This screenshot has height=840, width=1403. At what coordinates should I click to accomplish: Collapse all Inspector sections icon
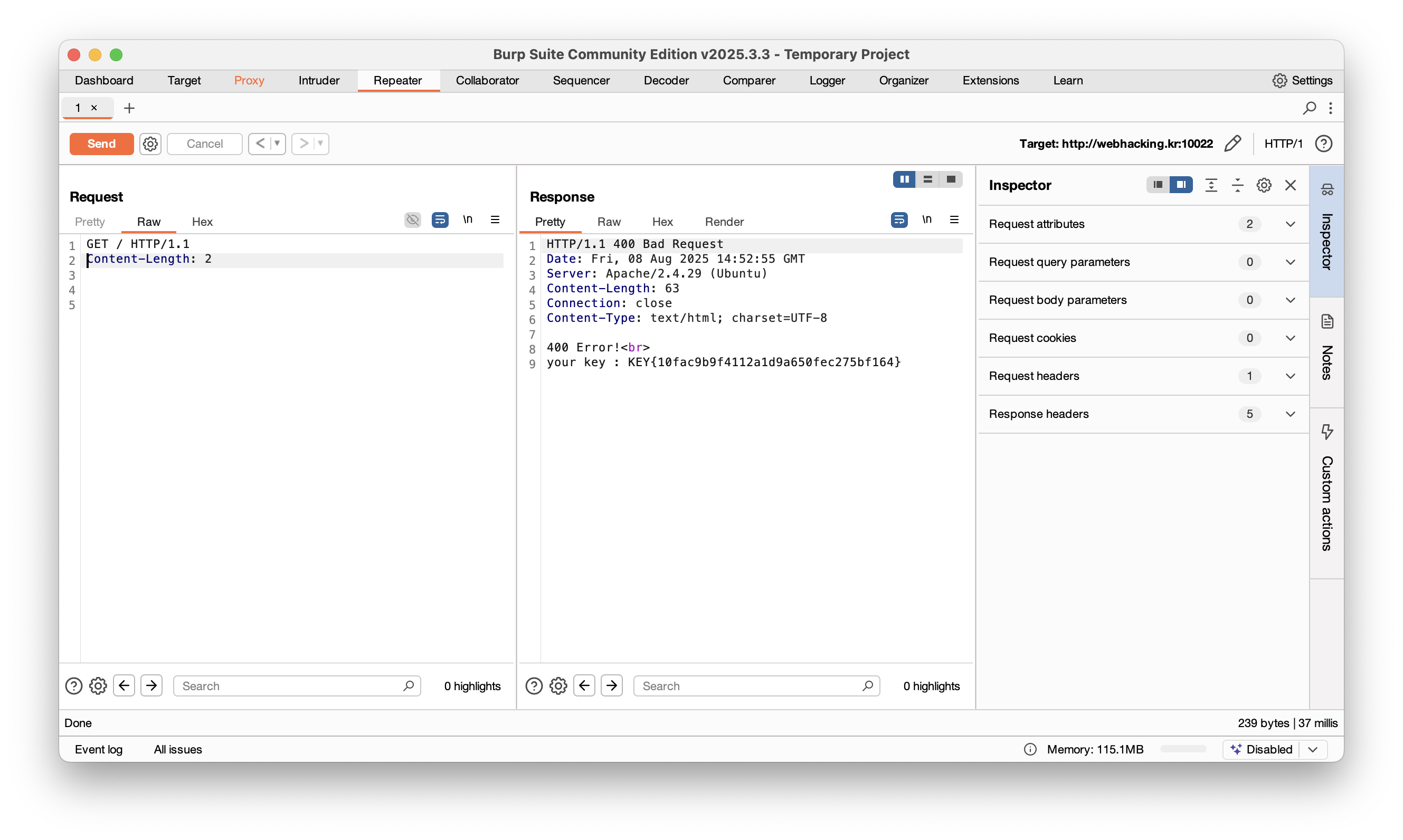pos(1237,185)
